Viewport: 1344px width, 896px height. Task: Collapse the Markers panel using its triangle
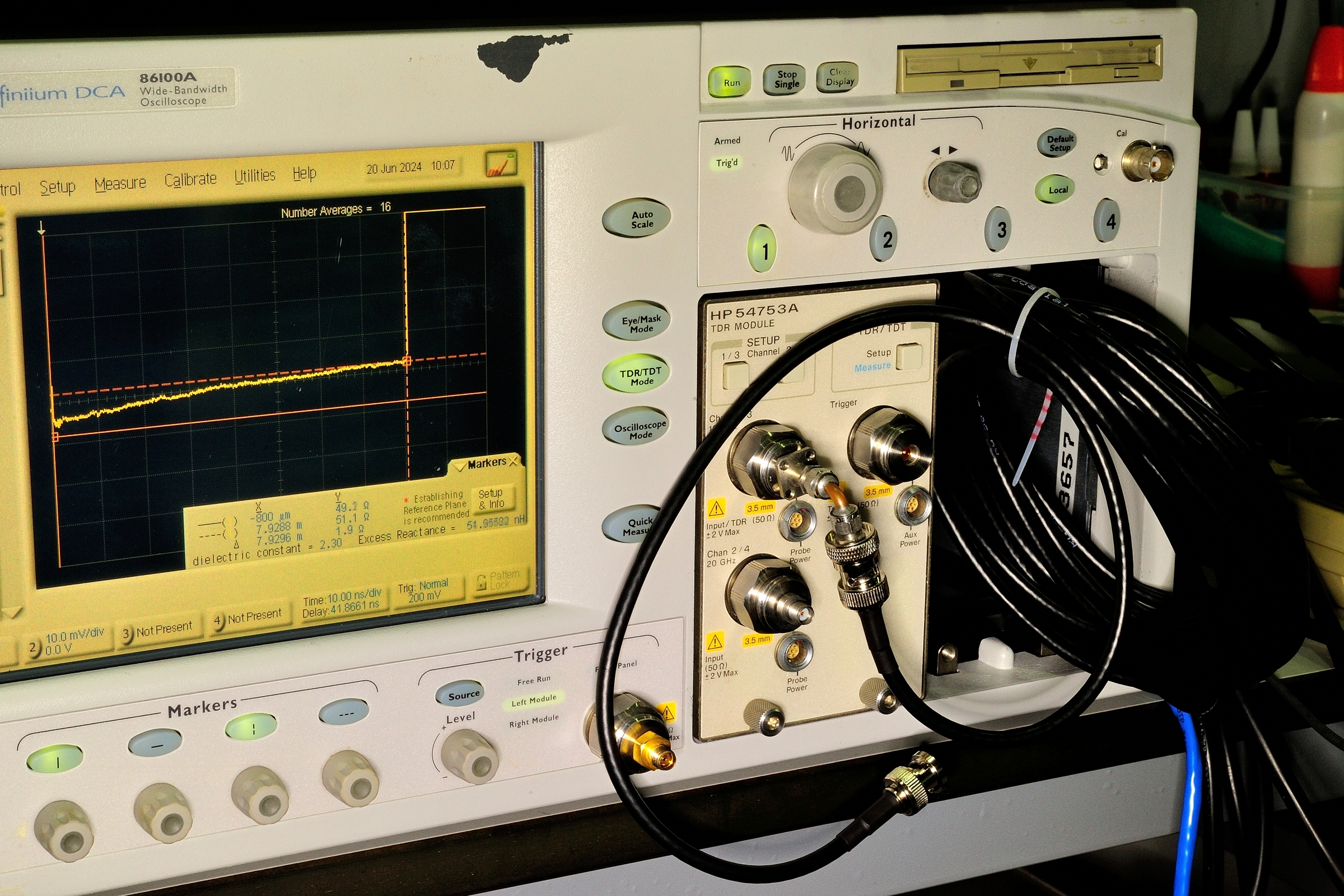(x=459, y=468)
